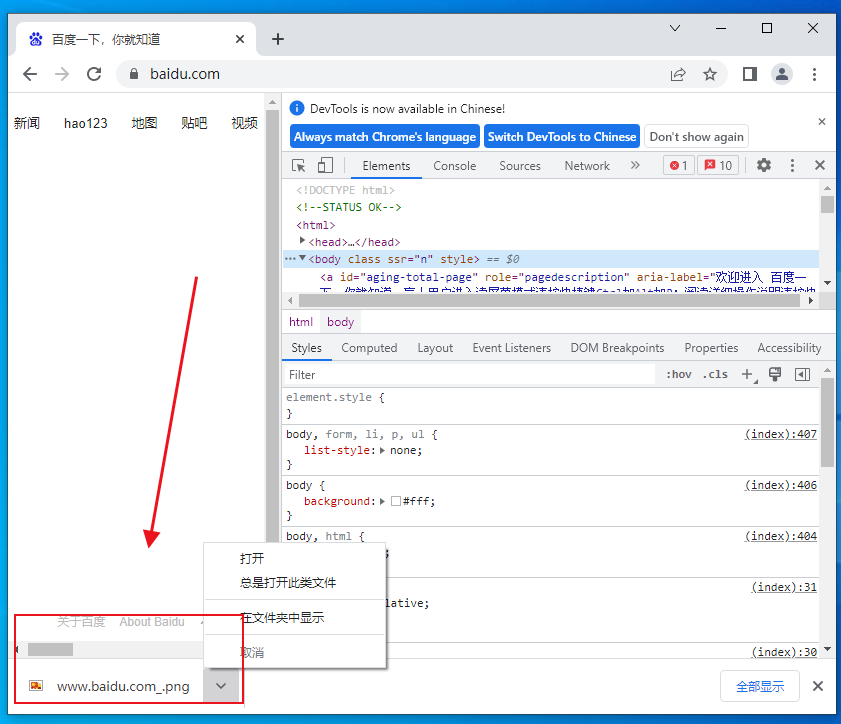Click the forward navigation arrow

62,74
